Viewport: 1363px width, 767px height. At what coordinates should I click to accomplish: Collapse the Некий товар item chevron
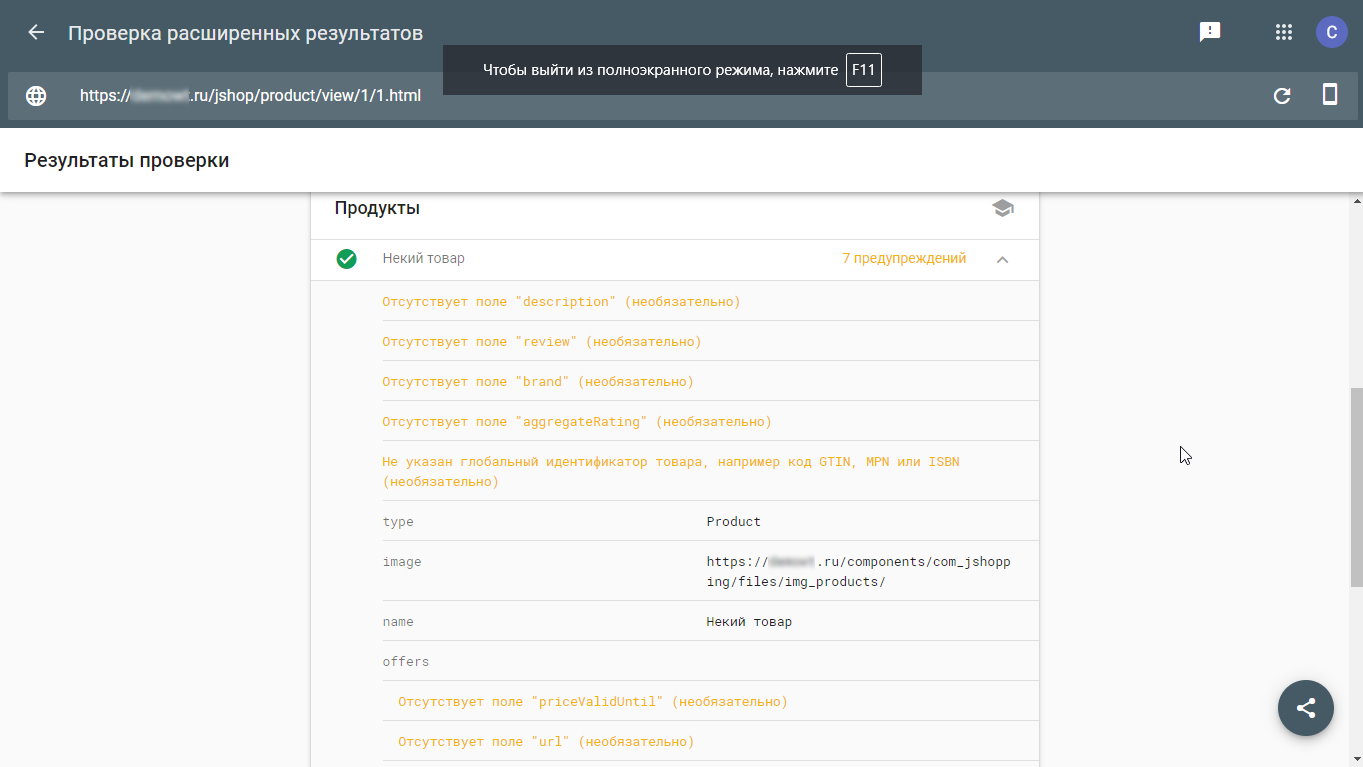click(1002, 259)
